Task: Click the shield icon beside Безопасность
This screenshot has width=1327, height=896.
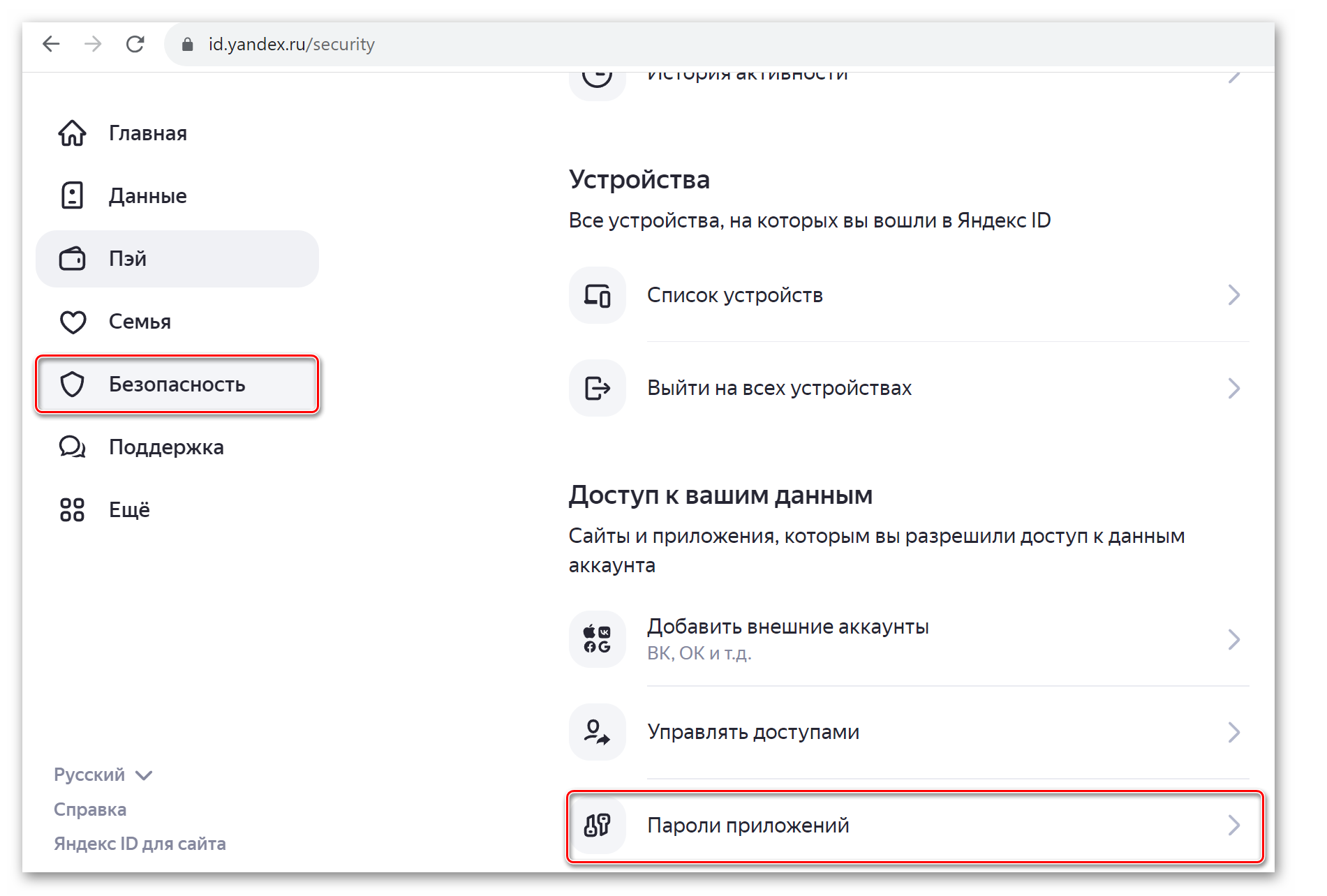Action: point(72,384)
